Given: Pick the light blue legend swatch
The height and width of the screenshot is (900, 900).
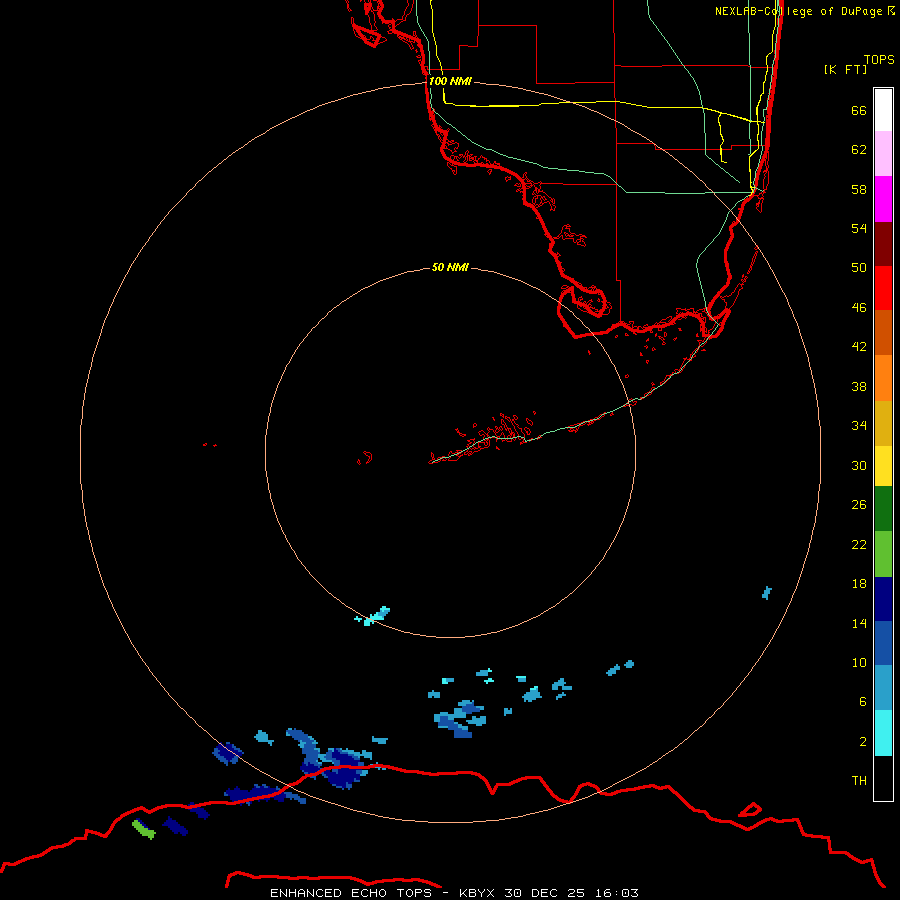Looking at the screenshot, I should pyautogui.click(x=883, y=688).
